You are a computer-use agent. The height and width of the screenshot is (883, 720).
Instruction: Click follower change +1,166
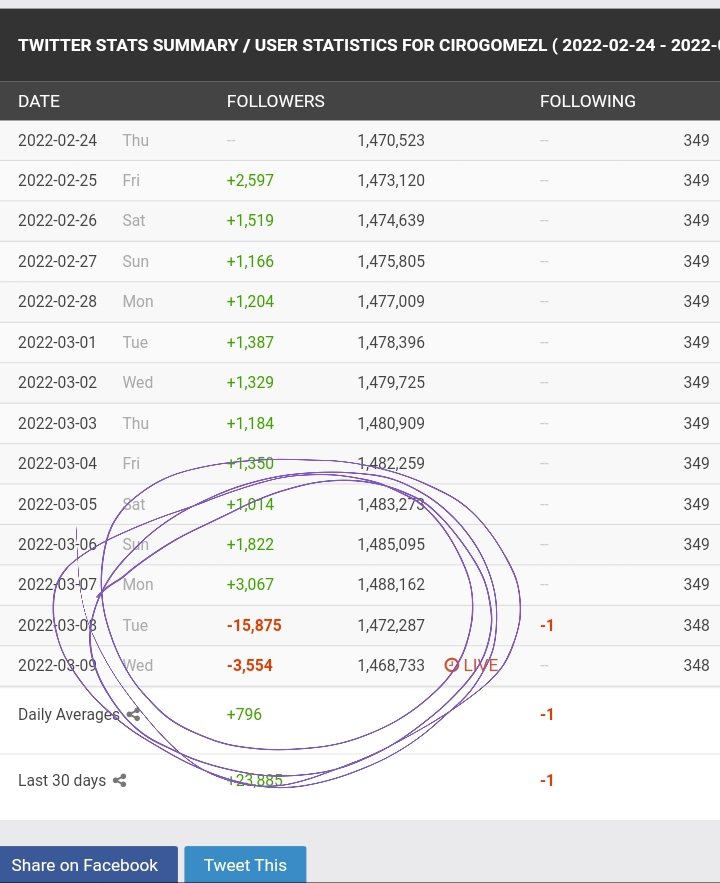[250, 261]
